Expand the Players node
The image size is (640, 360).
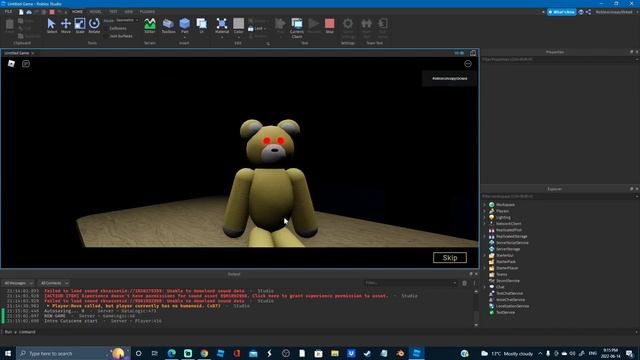point(485,211)
